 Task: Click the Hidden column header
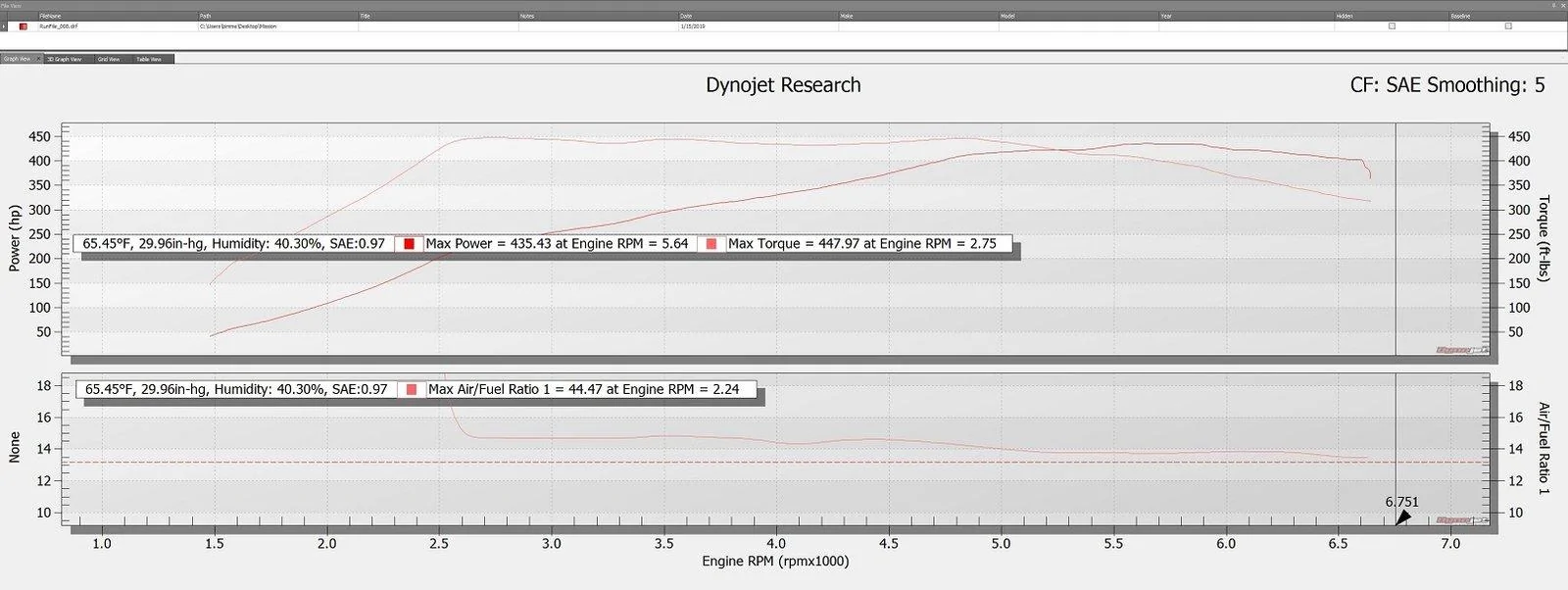click(1392, 17)
